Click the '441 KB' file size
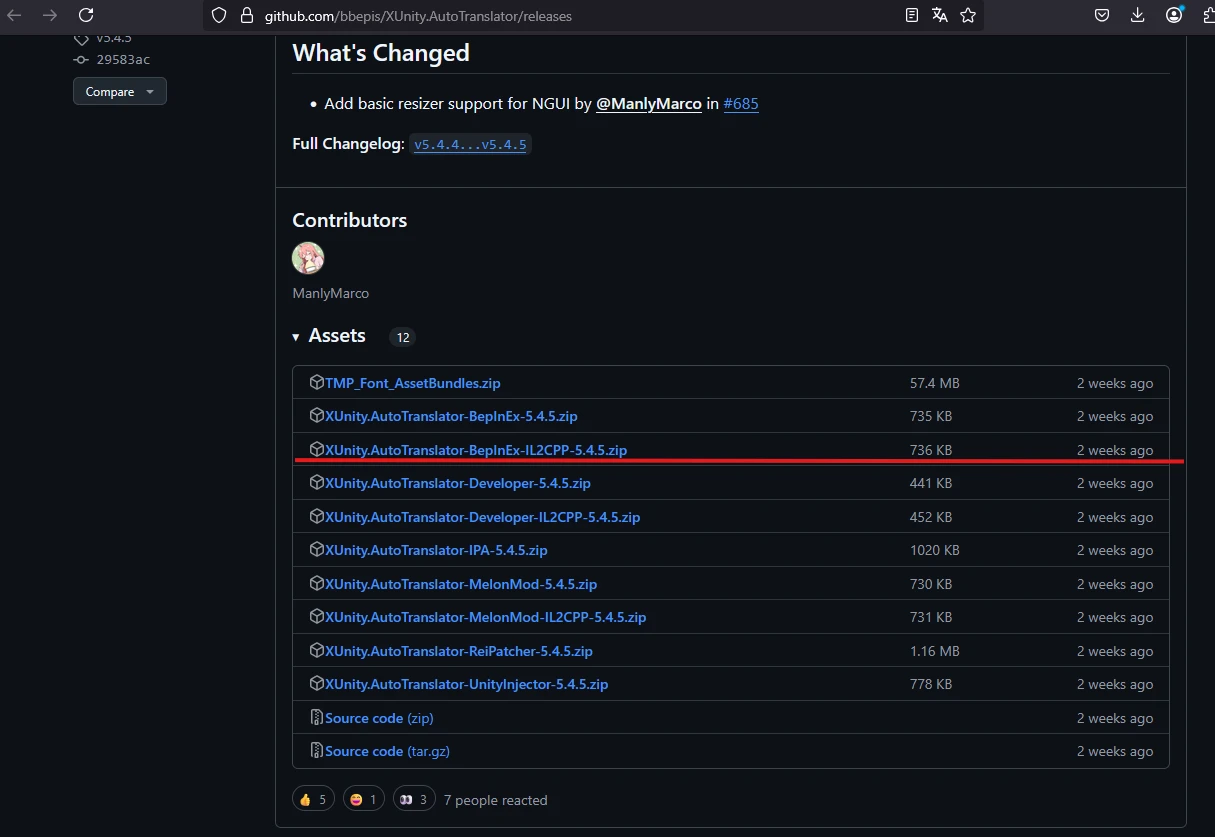 pyautogui.click(x=931, y=483)
